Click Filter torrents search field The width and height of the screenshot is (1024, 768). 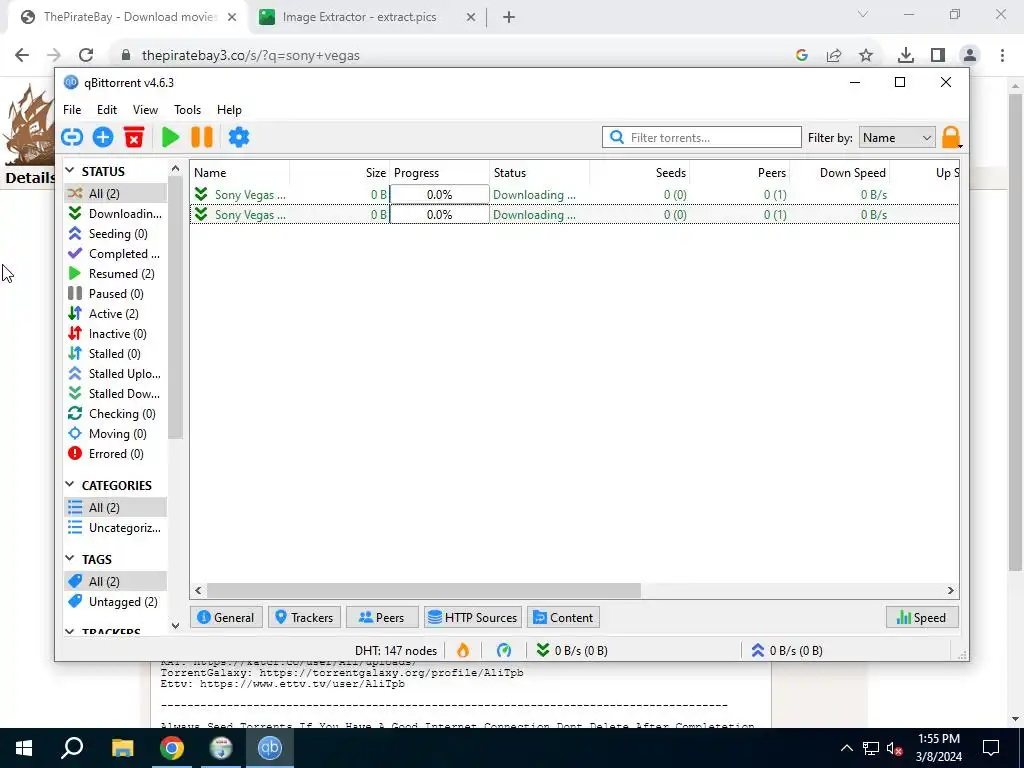click(701, 137)
